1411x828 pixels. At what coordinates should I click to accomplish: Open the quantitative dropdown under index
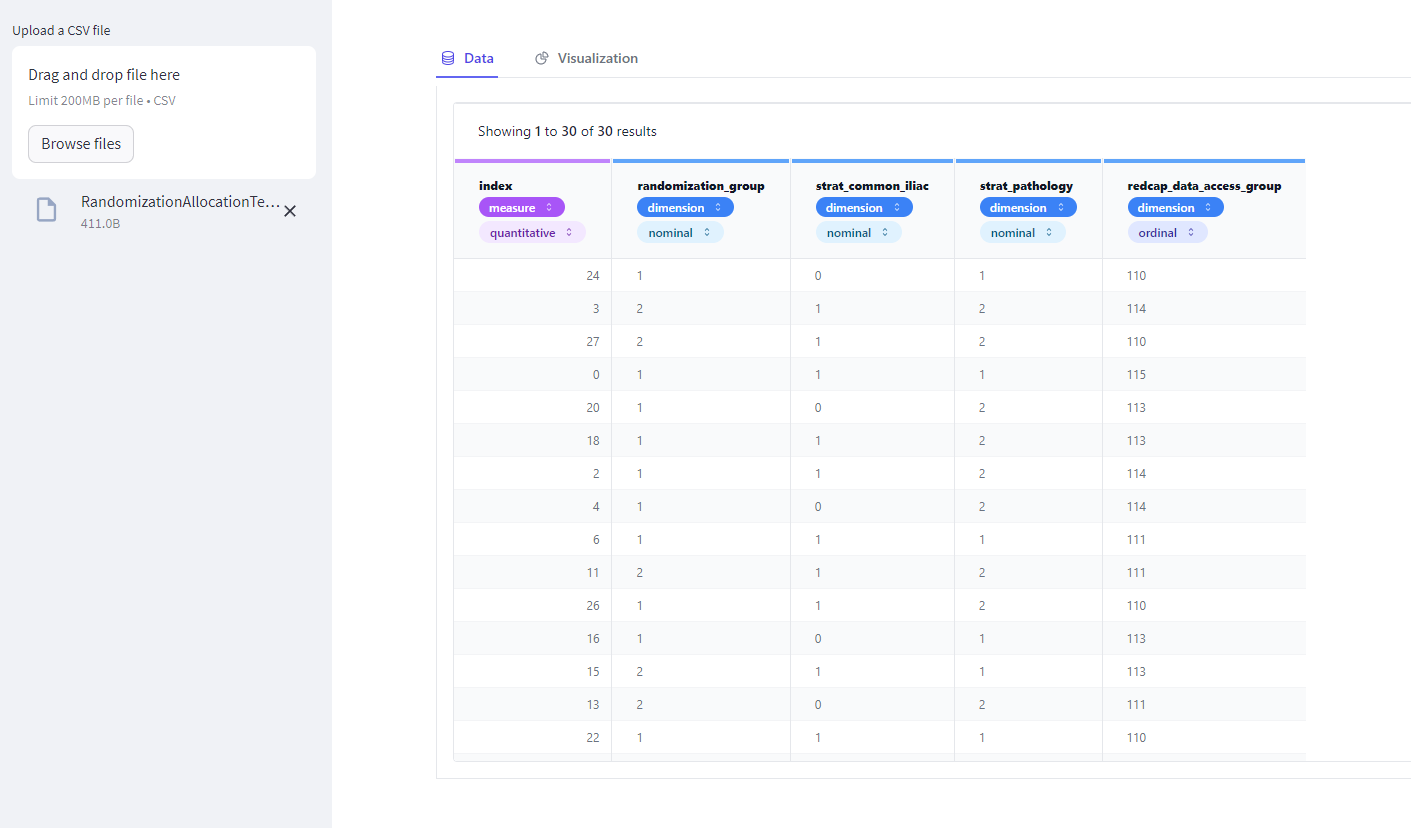(531, 231)
